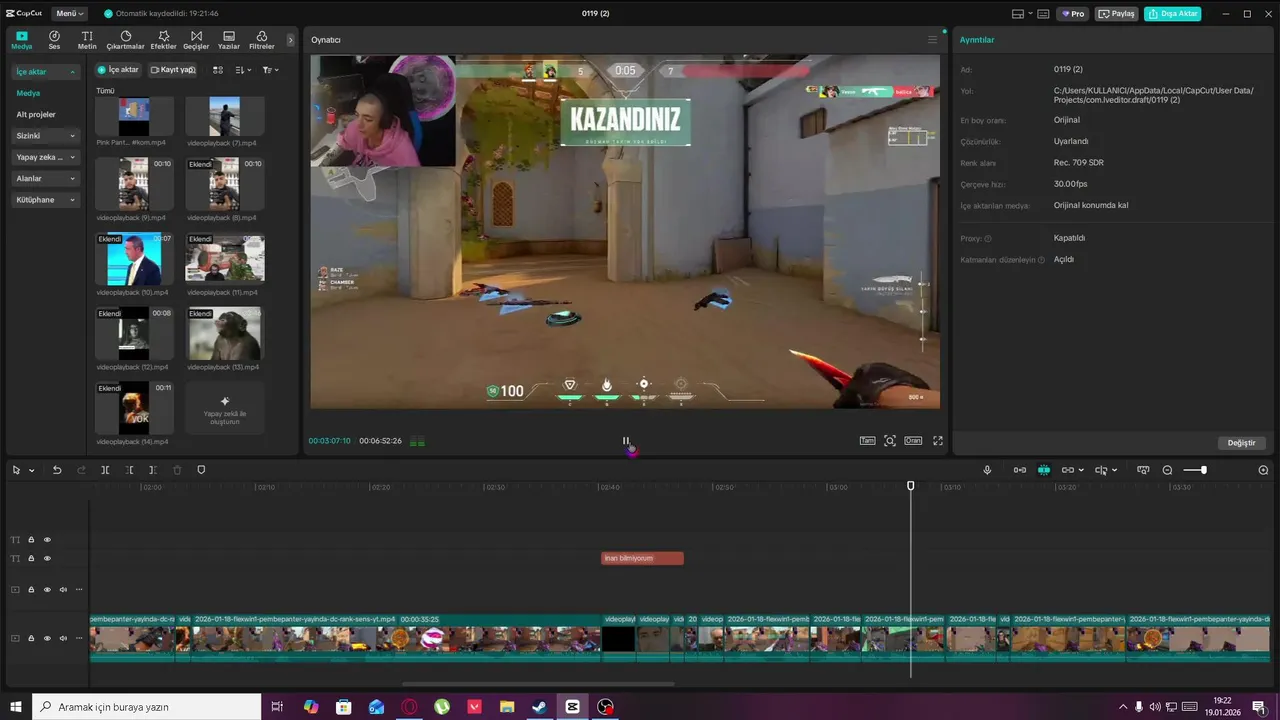Mute the main video track

tap(63, 638)
